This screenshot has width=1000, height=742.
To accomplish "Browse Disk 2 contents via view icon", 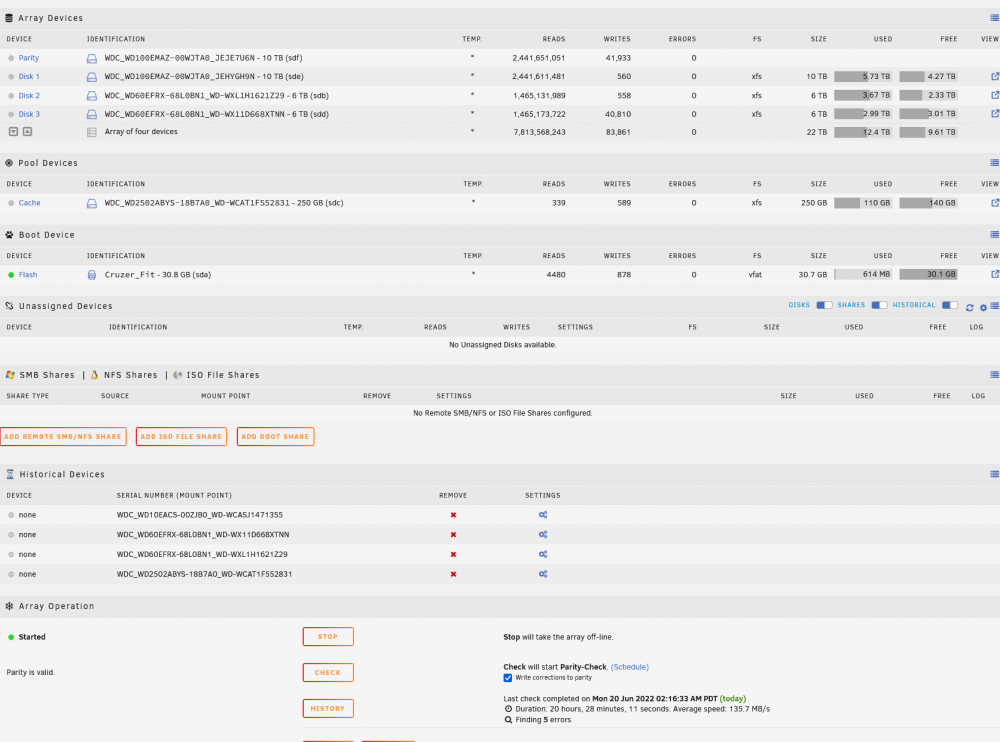I will (995, 95).
